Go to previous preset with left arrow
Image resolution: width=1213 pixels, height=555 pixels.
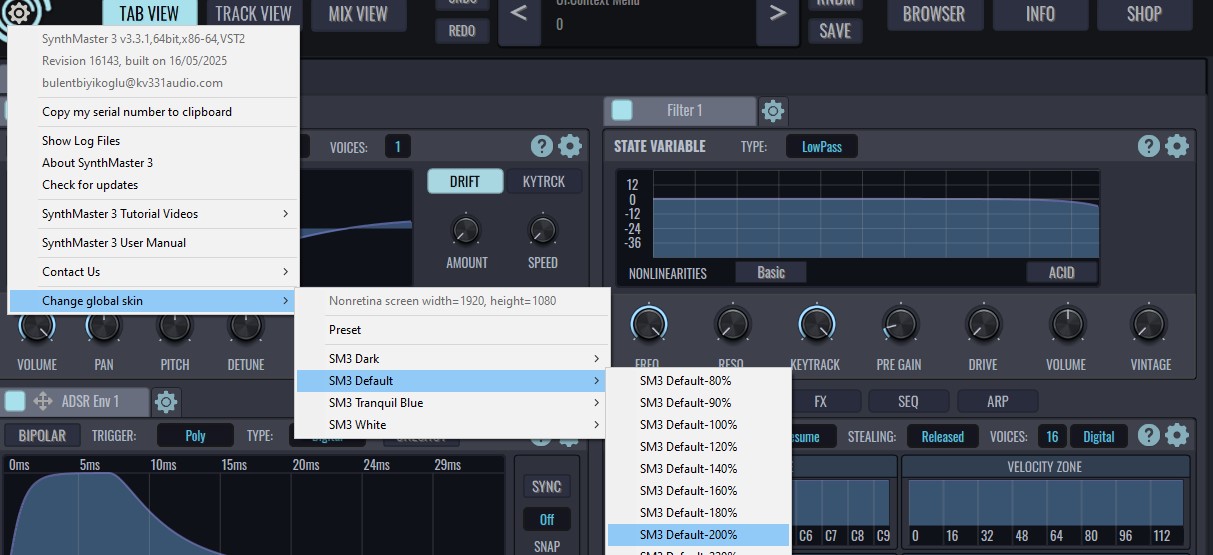[519, 14]
